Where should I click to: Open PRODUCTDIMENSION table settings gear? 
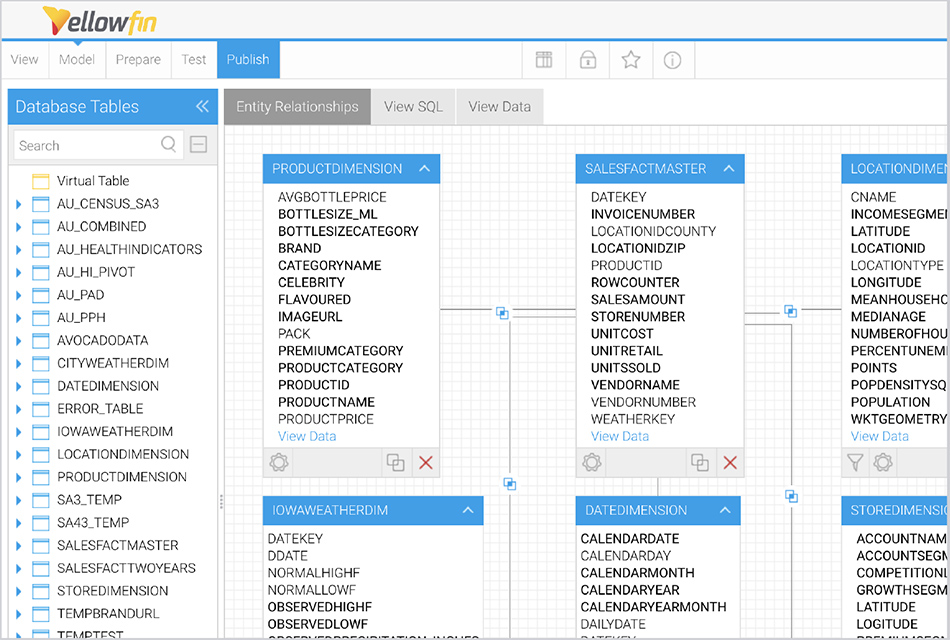click(x=279, y=462)
